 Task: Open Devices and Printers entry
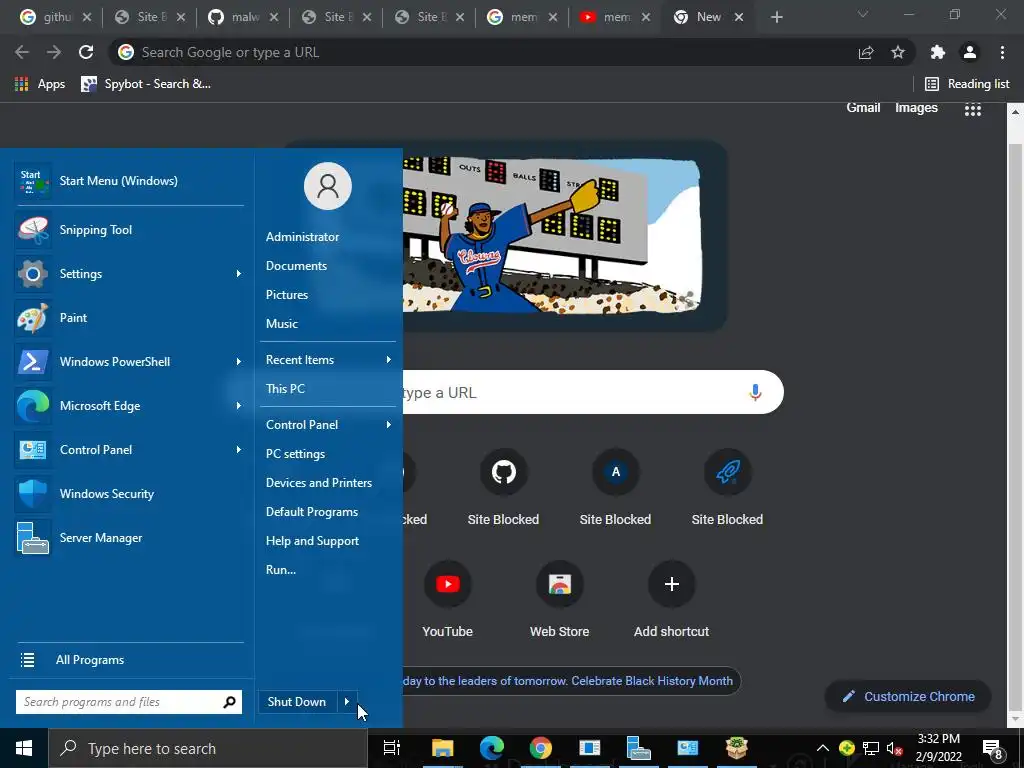point(319,483)
